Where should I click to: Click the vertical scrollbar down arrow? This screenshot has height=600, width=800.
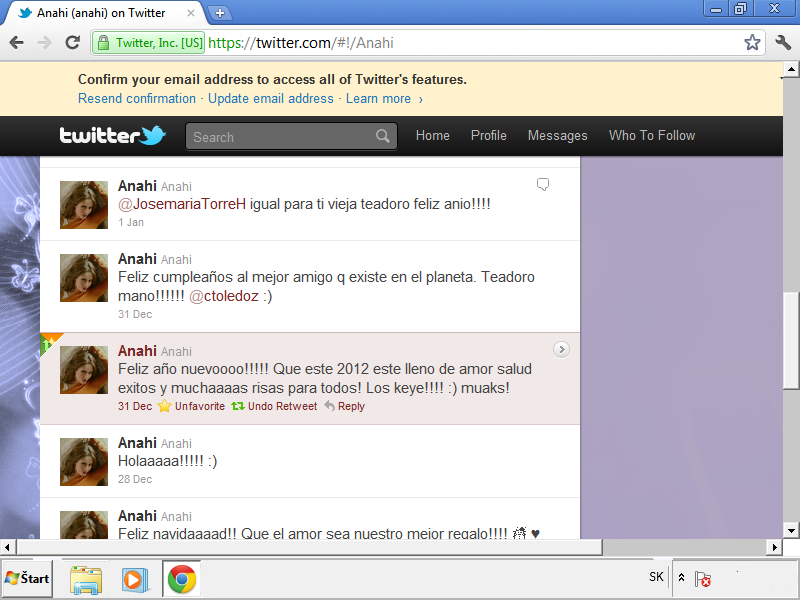pyautogui.click(x=791, y=531)
